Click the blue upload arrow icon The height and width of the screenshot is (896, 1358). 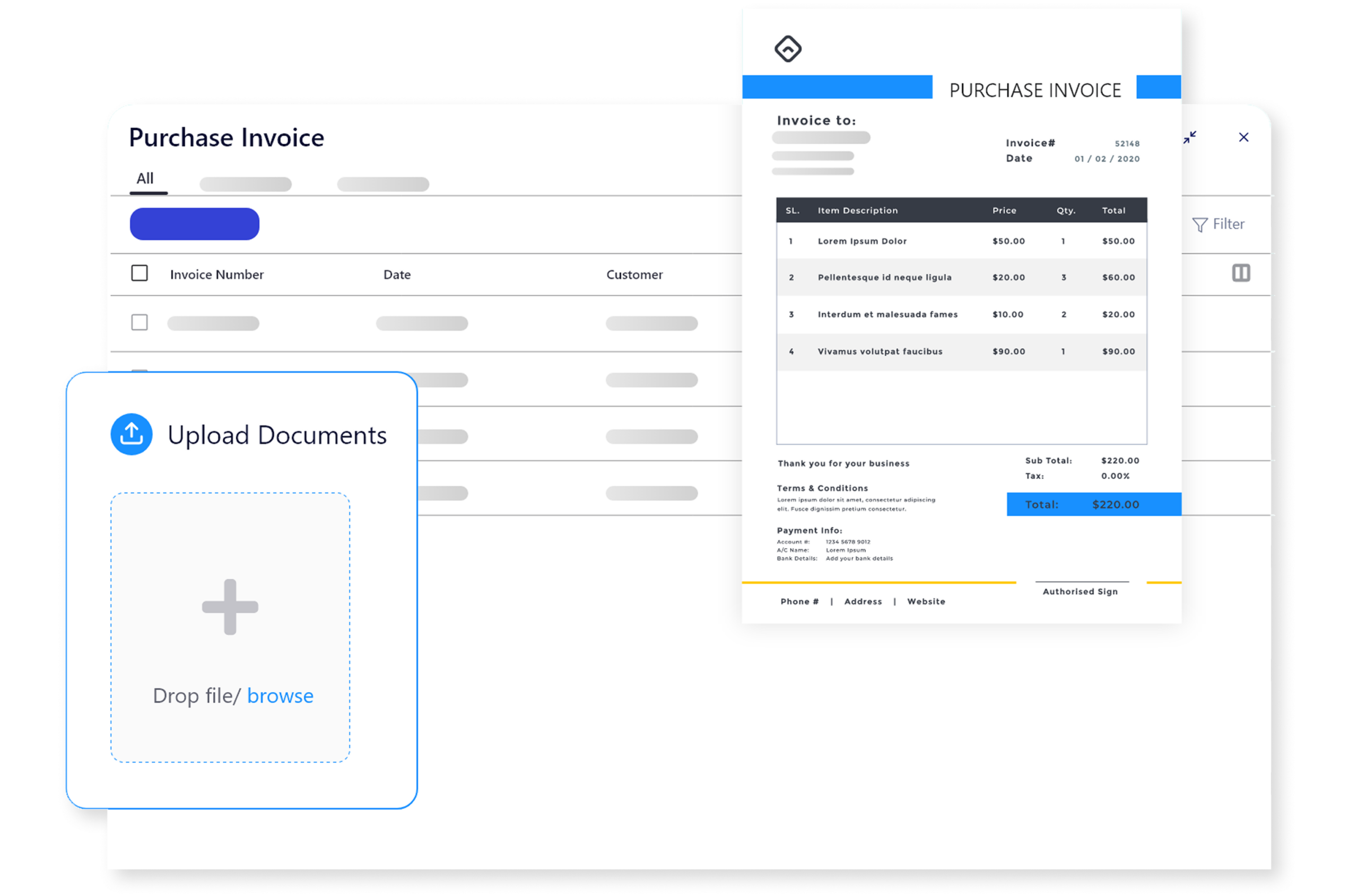(132, 434)
